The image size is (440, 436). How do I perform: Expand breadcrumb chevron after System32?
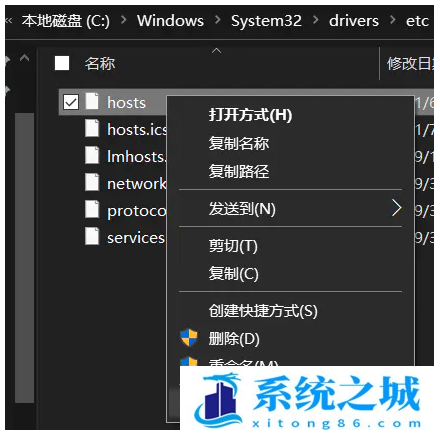[x=315, y=20]
